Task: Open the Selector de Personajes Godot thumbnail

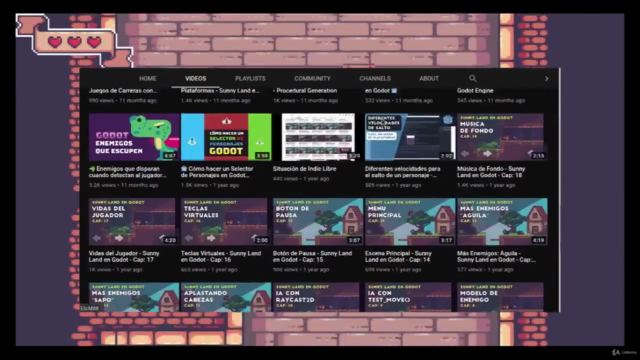Action: click(226, 137)
